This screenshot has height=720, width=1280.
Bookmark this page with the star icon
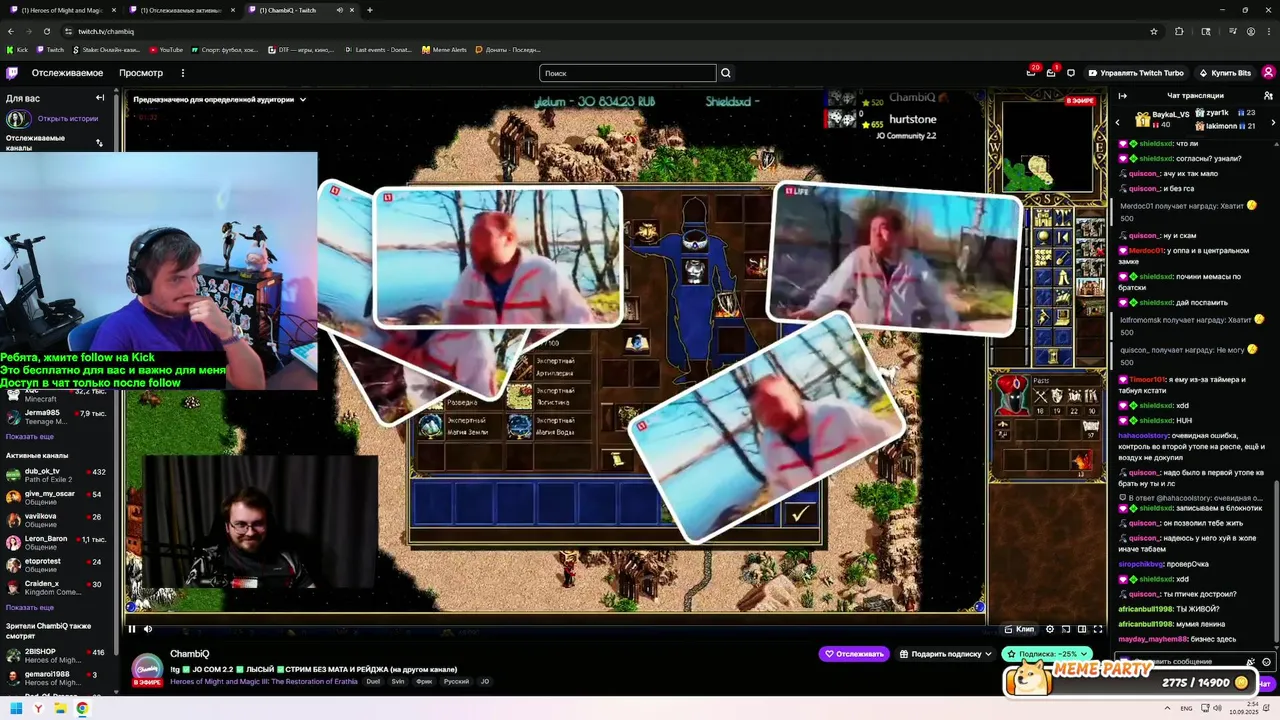1154,31
